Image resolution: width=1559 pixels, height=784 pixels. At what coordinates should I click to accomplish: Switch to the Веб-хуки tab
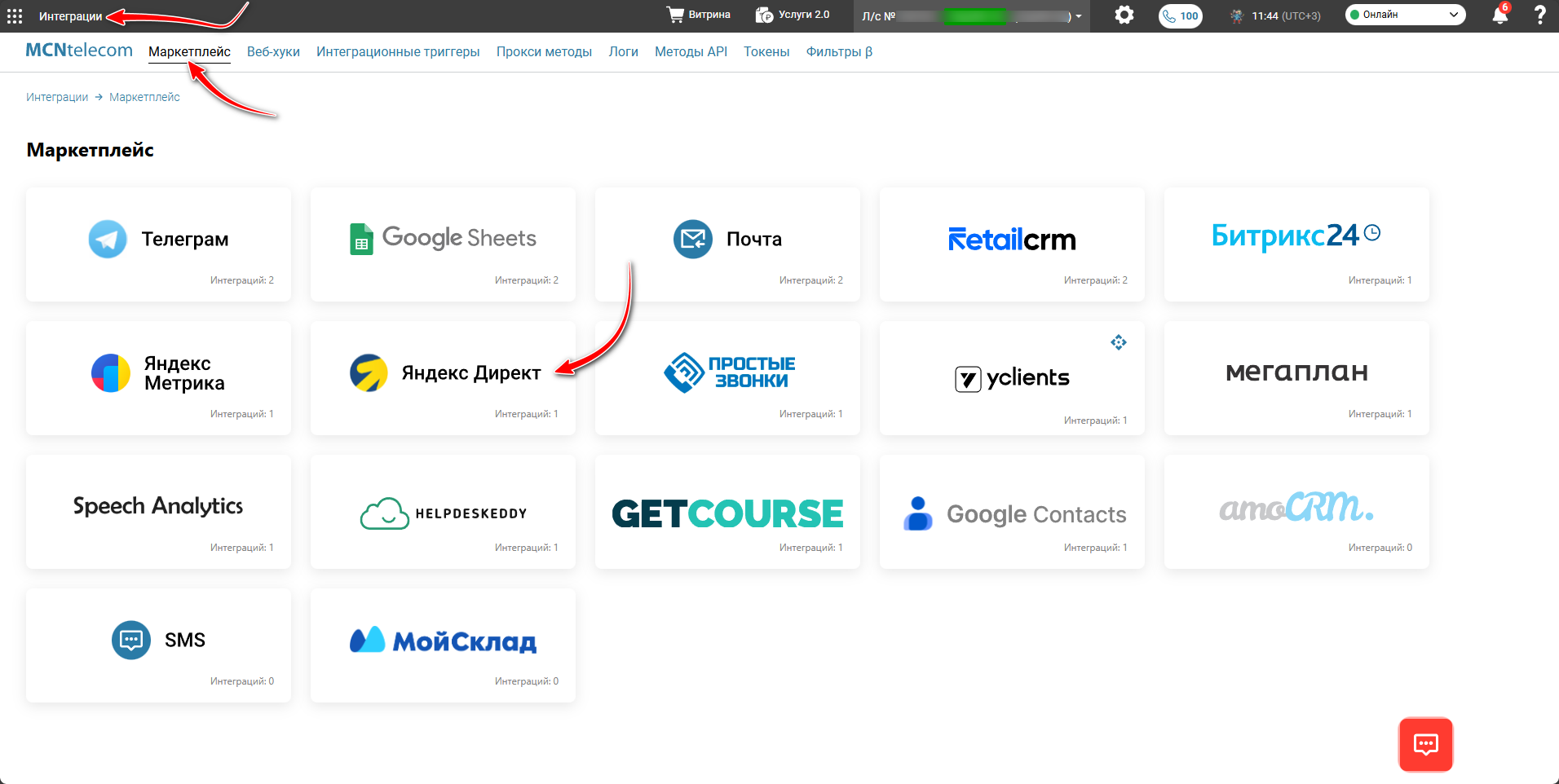(273, 52)
